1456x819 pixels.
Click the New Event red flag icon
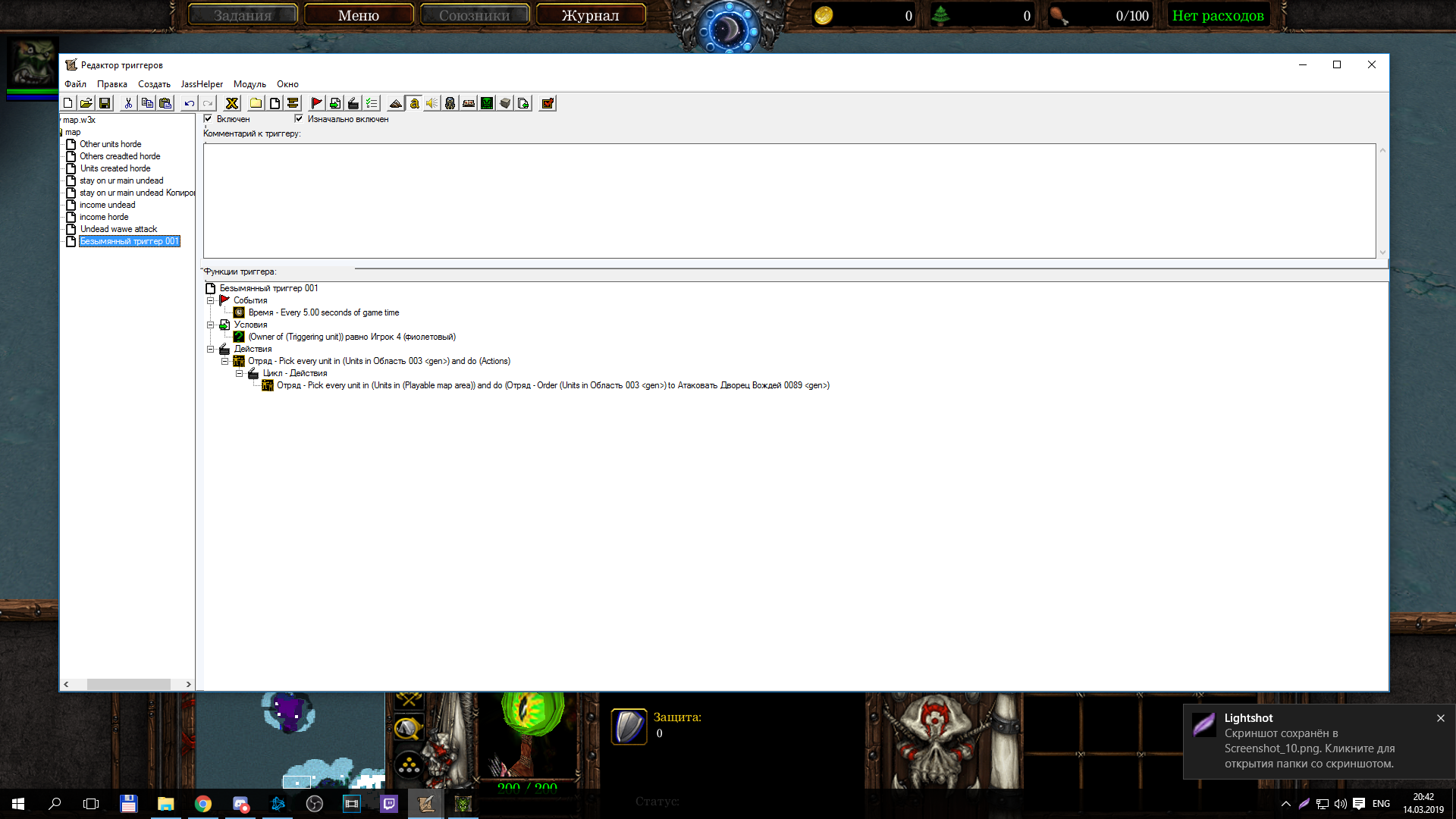[x=316, y=103]
